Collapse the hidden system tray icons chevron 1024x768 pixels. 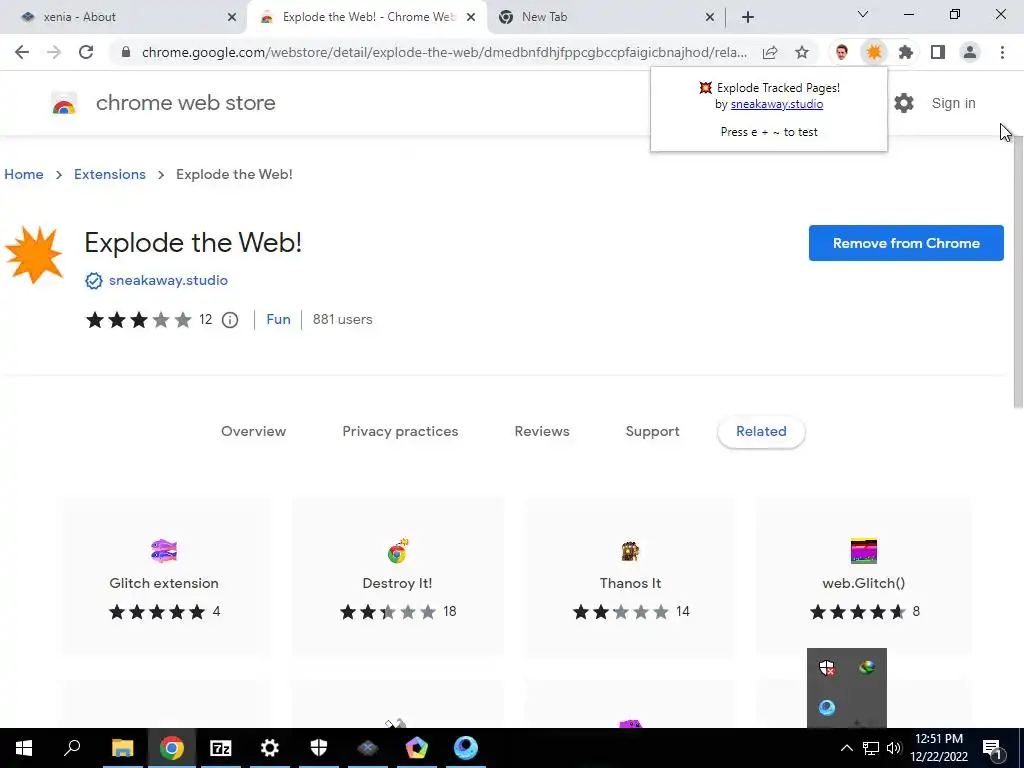pos(846,748)
